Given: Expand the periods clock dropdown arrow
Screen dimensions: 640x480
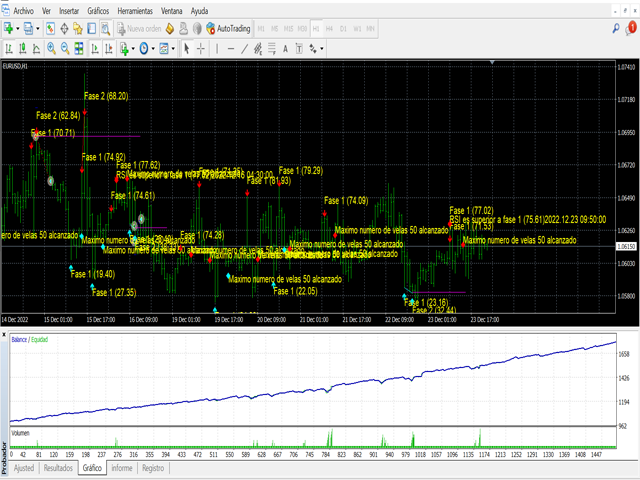Looking at the screenshot, I should (153, 49).
